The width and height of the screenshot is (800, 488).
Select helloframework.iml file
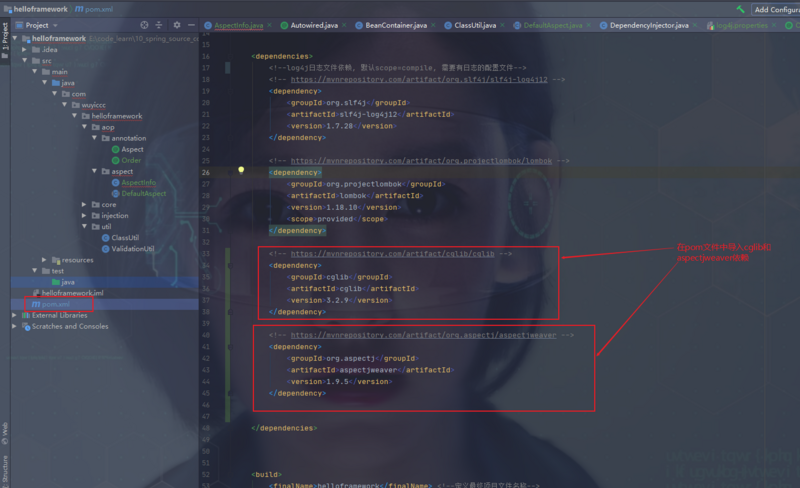click(68, 293)
